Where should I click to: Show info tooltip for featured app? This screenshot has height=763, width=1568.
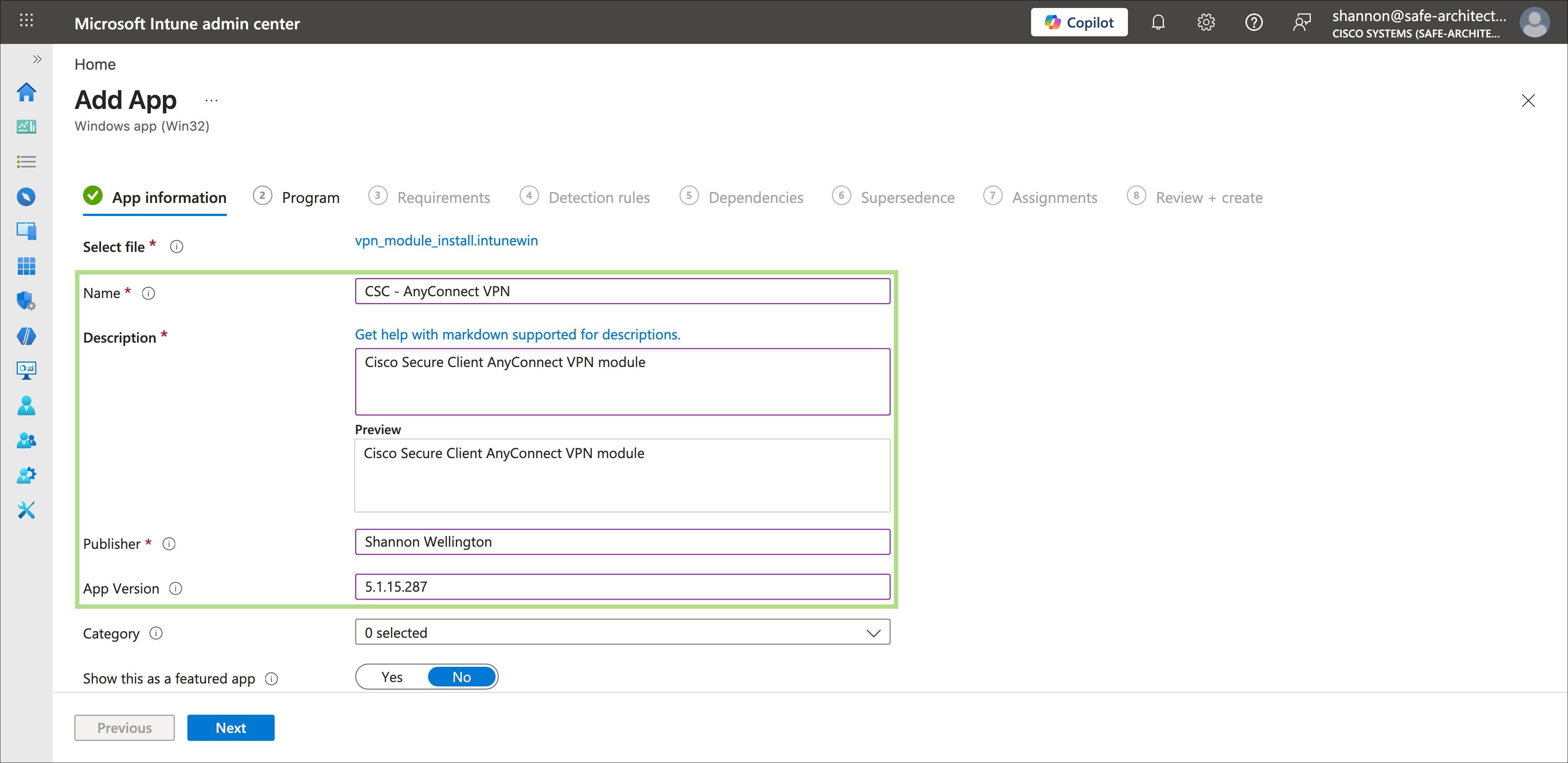pyautogui.click(x=272, y=678)
